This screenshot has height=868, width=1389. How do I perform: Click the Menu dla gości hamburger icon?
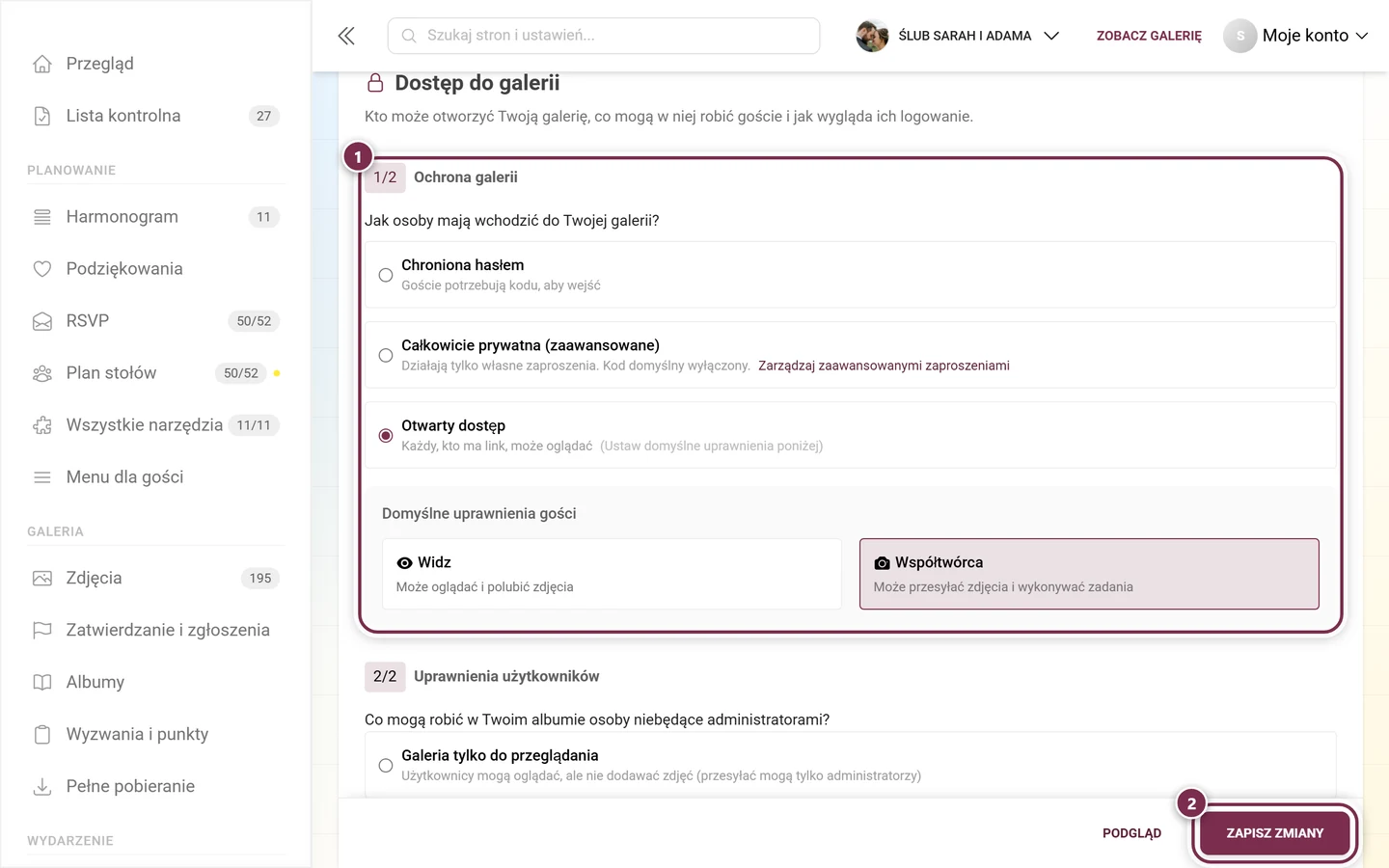42,477
